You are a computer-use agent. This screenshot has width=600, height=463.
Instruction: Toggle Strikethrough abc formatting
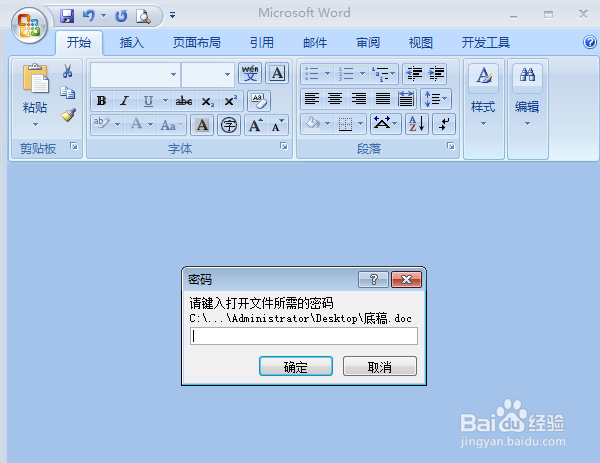(x=184, y=101)
